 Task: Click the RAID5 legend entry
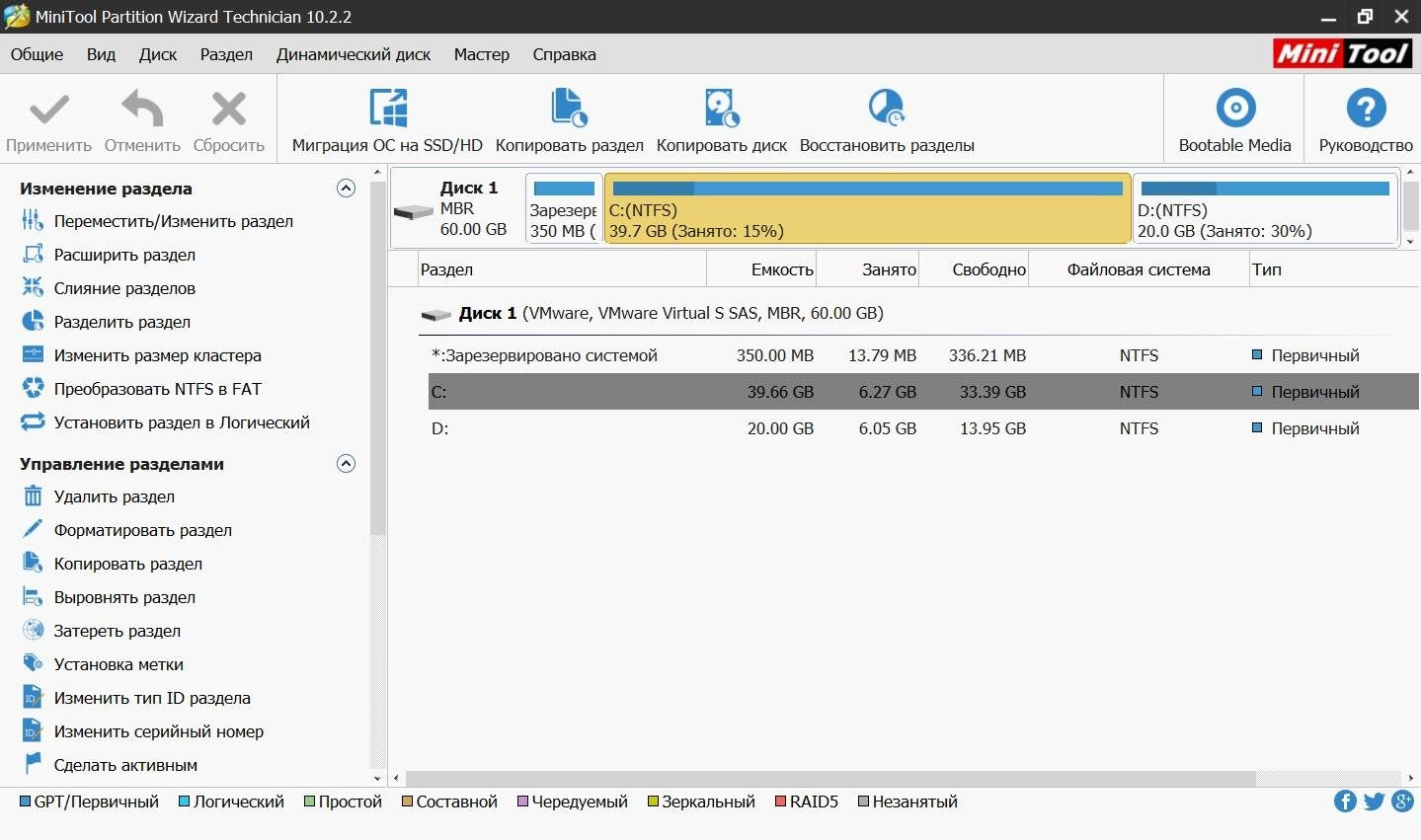(806, 802)
